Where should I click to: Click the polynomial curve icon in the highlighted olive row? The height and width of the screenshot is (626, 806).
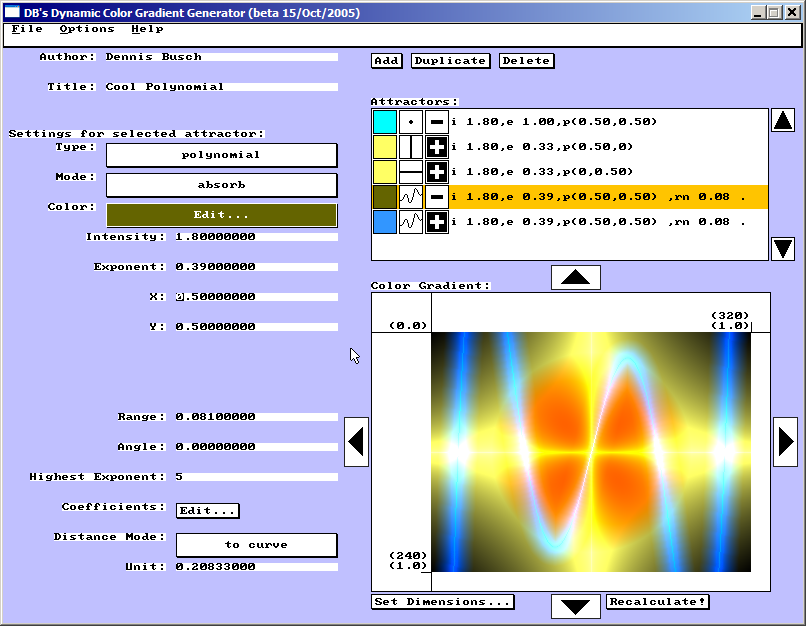point(411,197)
